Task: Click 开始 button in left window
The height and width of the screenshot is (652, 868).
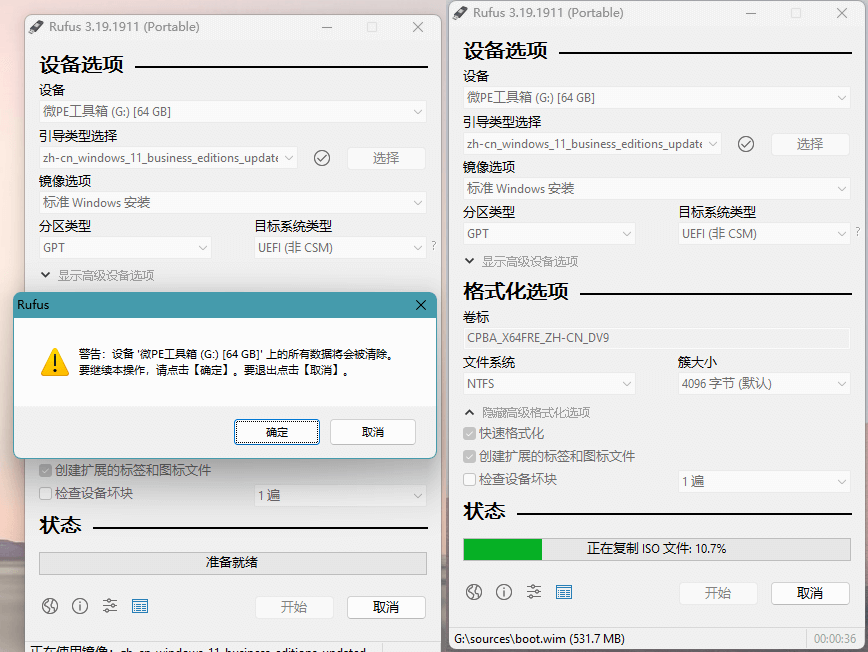Action: [x=294, y=607]
